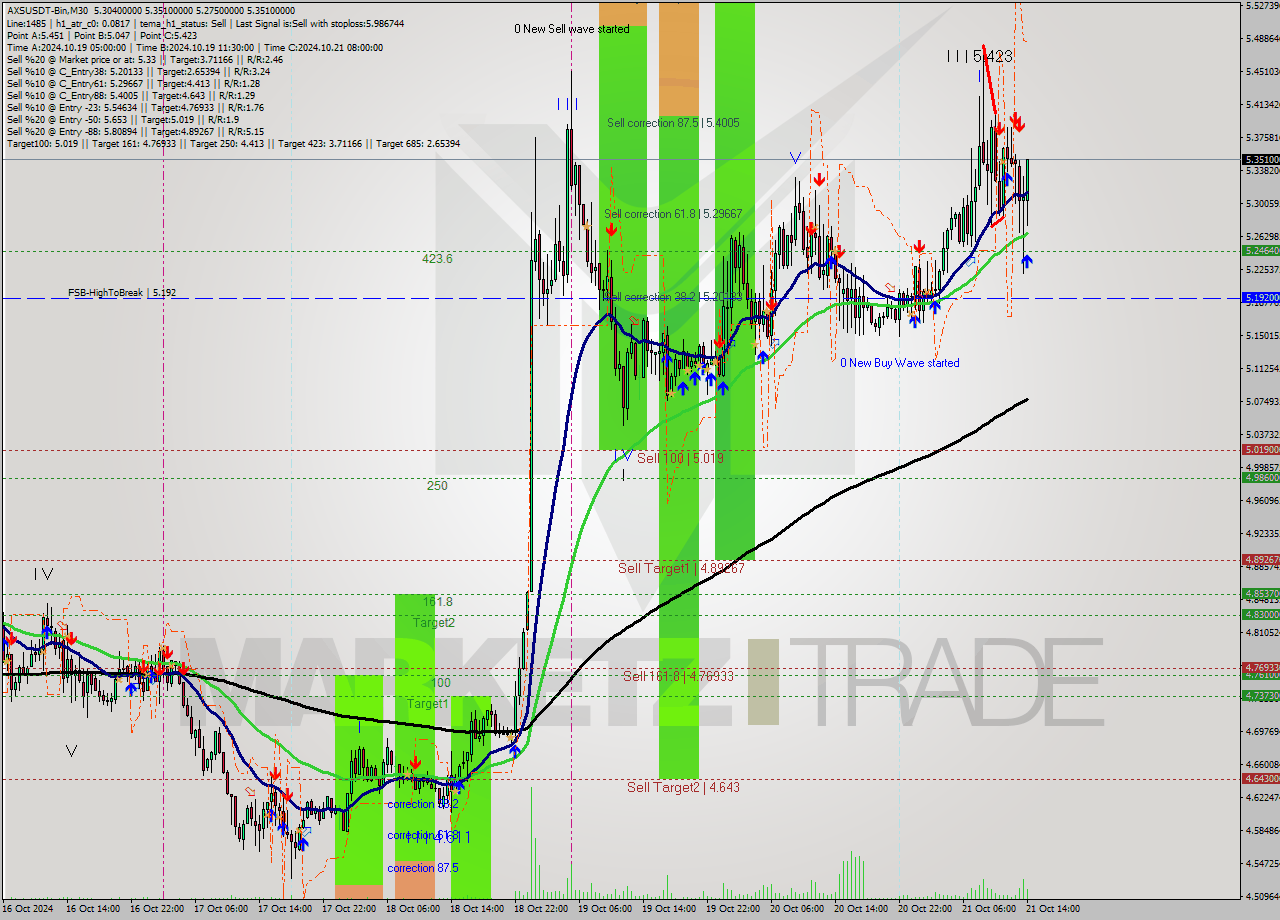Image resolution: width=1280 pixels, height=920 pixels.
Task: Click the 'I V' wave label on the left
Action: coord(43,574)
